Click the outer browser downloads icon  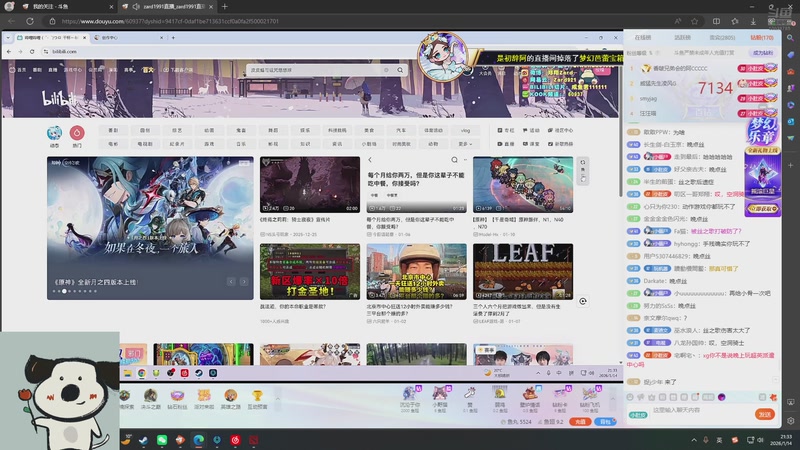753,21
